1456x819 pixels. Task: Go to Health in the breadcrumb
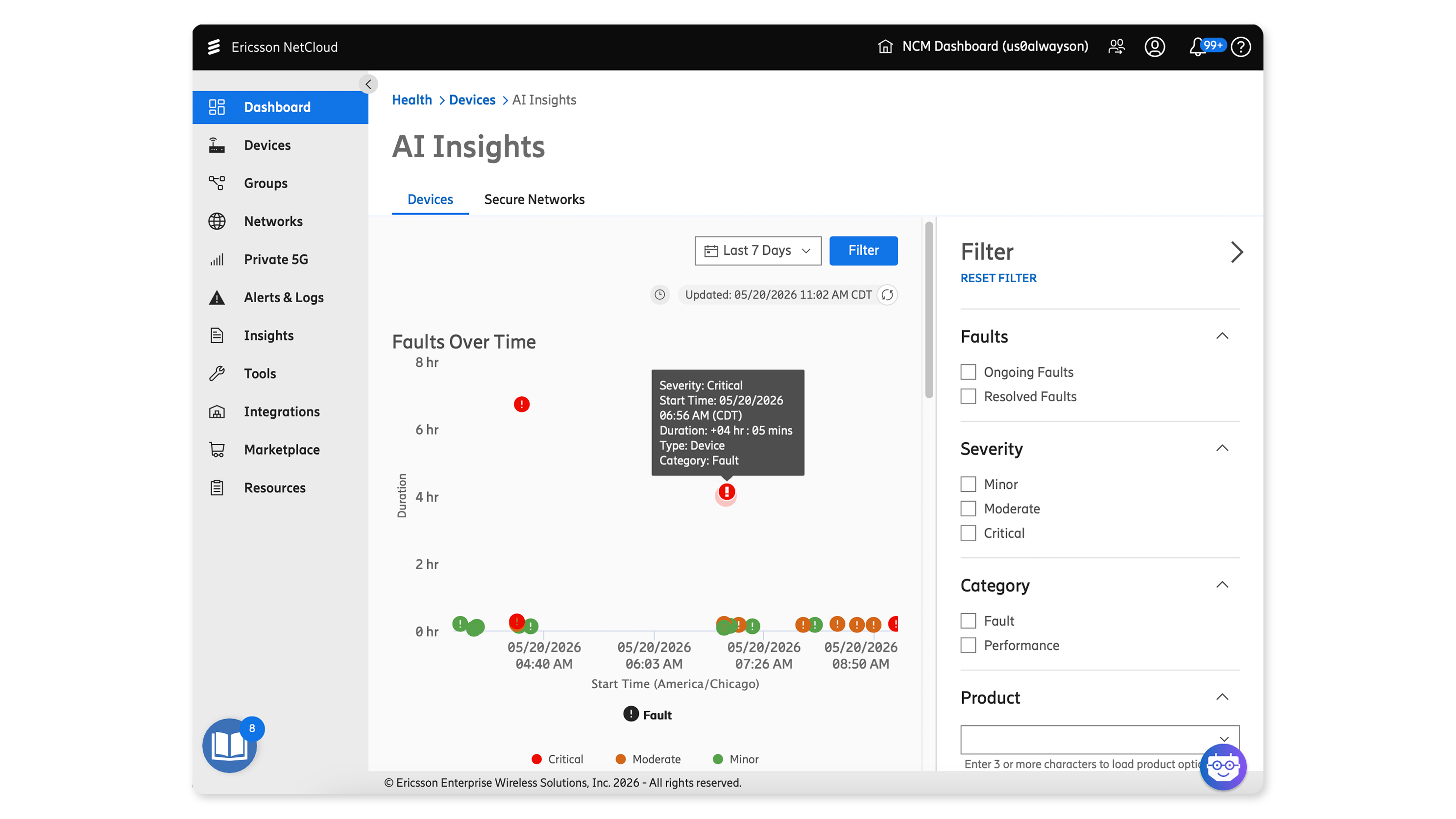pos(412,100)
